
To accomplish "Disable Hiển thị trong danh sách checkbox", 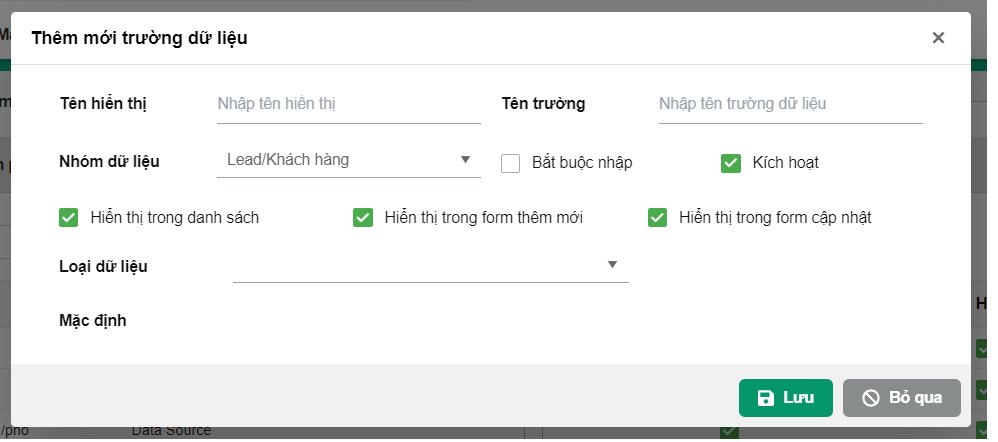I will point(69,217).
